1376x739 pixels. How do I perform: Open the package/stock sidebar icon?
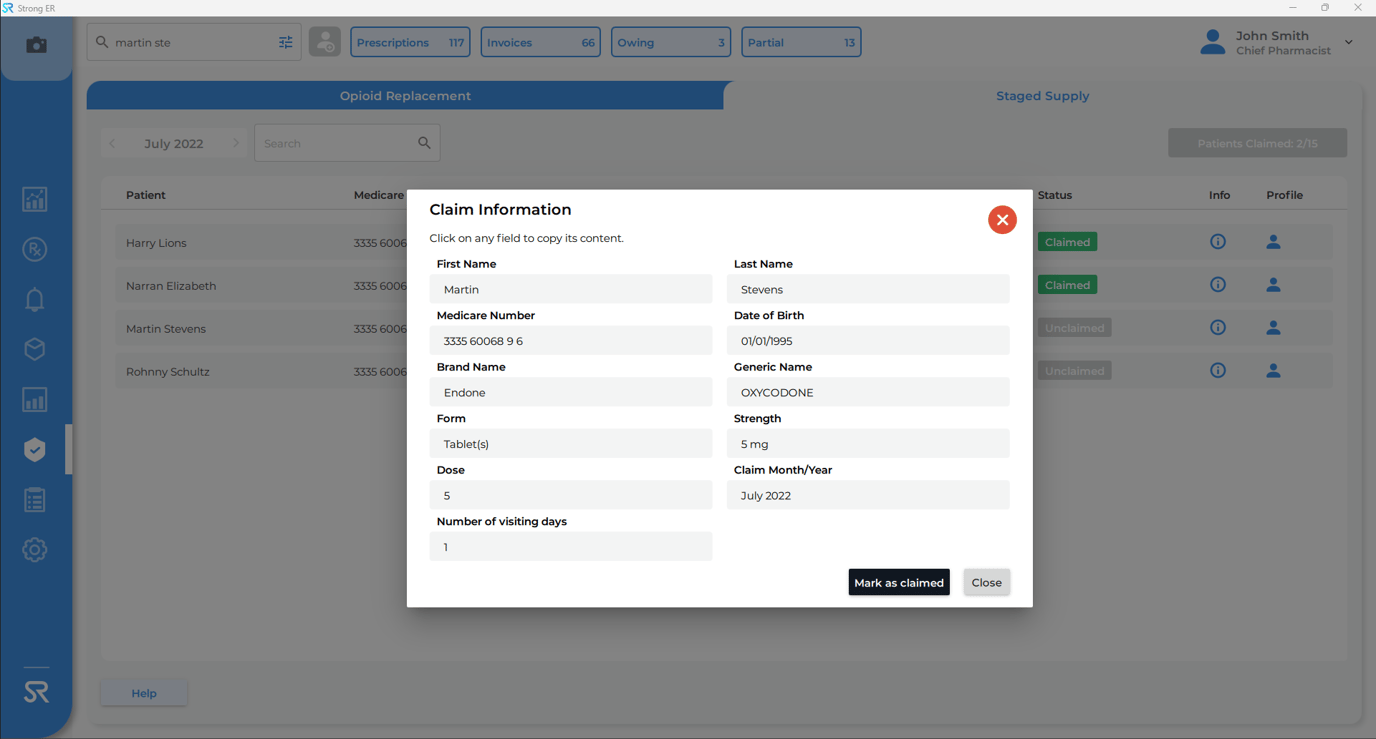[x=34, y=349]
